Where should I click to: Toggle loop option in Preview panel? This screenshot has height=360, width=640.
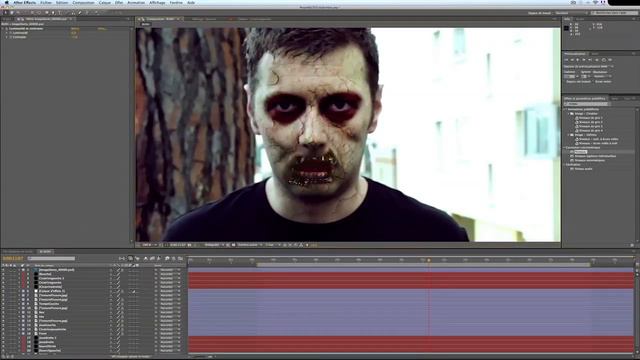click(x=604, y=60)
